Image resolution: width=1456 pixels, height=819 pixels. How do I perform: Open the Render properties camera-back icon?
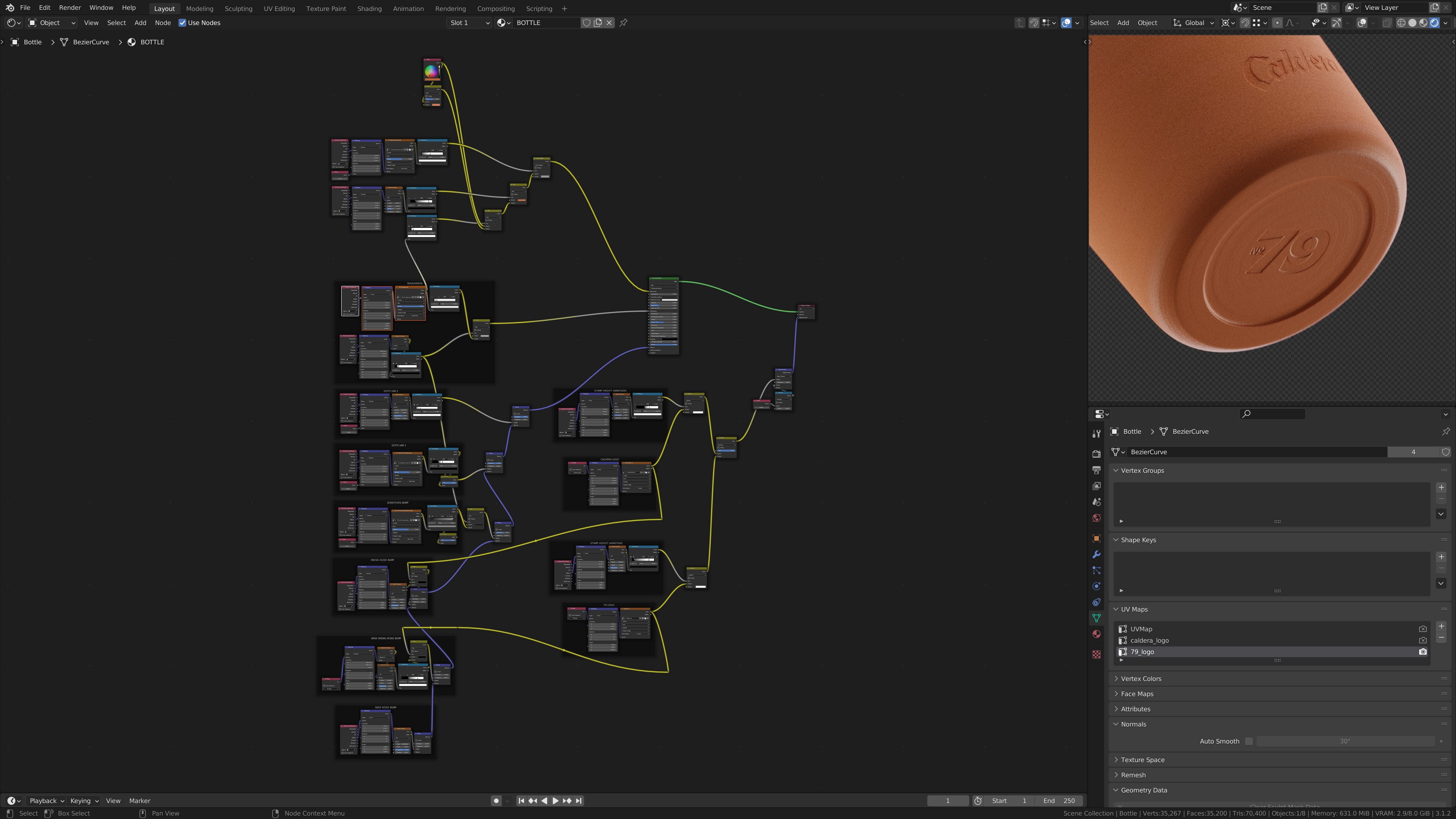1096,454
